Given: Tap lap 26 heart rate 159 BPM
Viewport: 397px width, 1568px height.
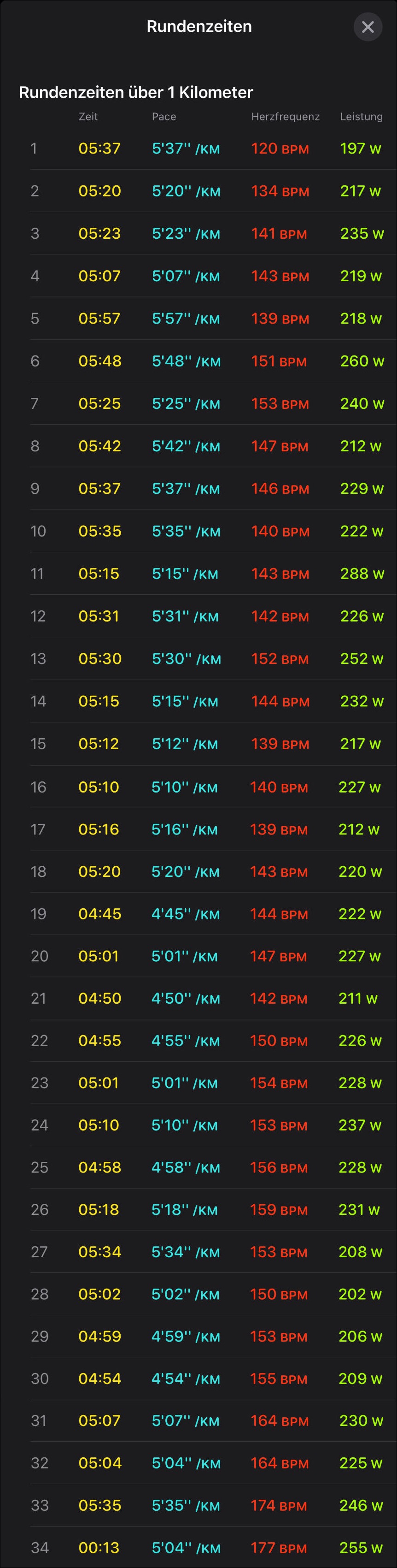Looking at the screenshot, I should pyautogui.click(x=279, y=1209).
